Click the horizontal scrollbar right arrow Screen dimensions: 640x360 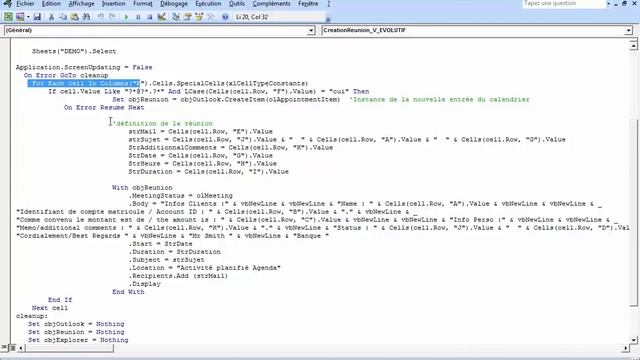626,348
